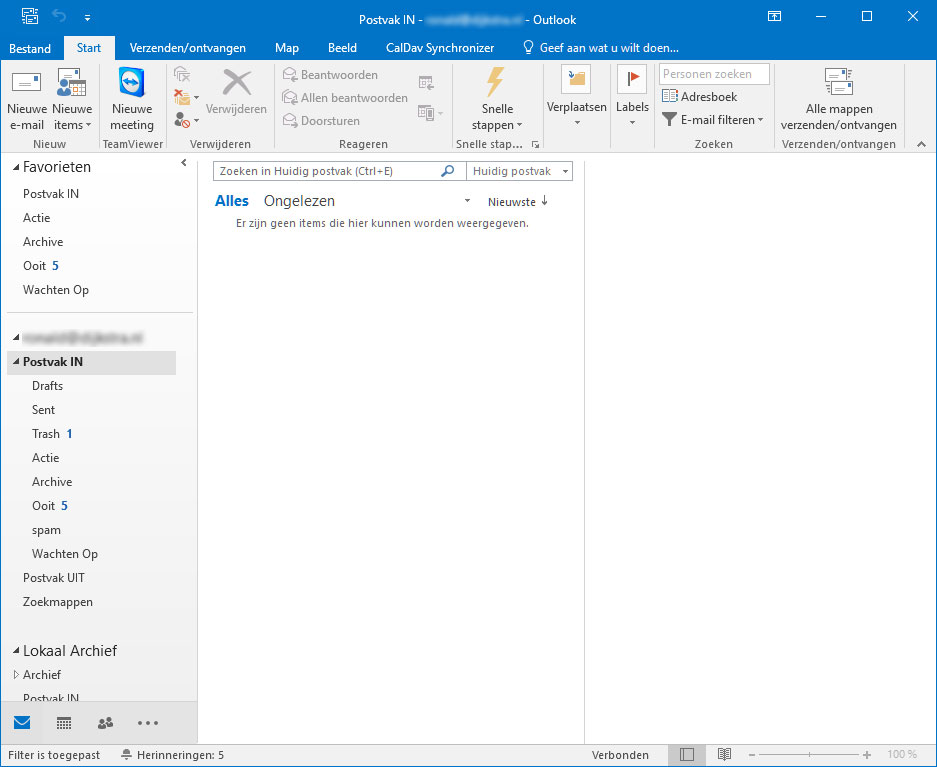
Task: Click Allen beantwoorden
Action: pos(345,97)
